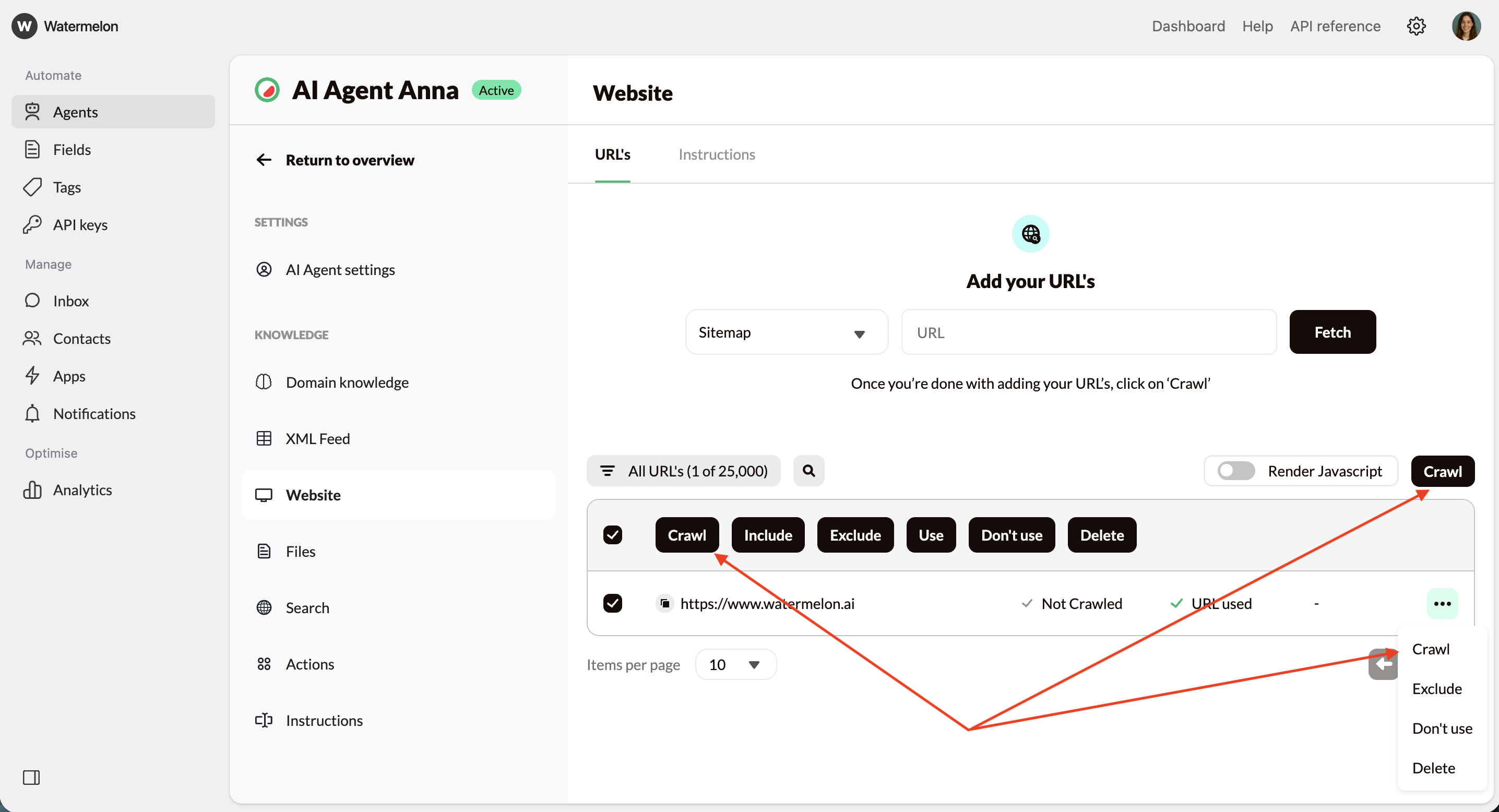This screenshot has width=1499, height=812.
Task: Open the Sitemap type dropdown
Action: point(786,331)
